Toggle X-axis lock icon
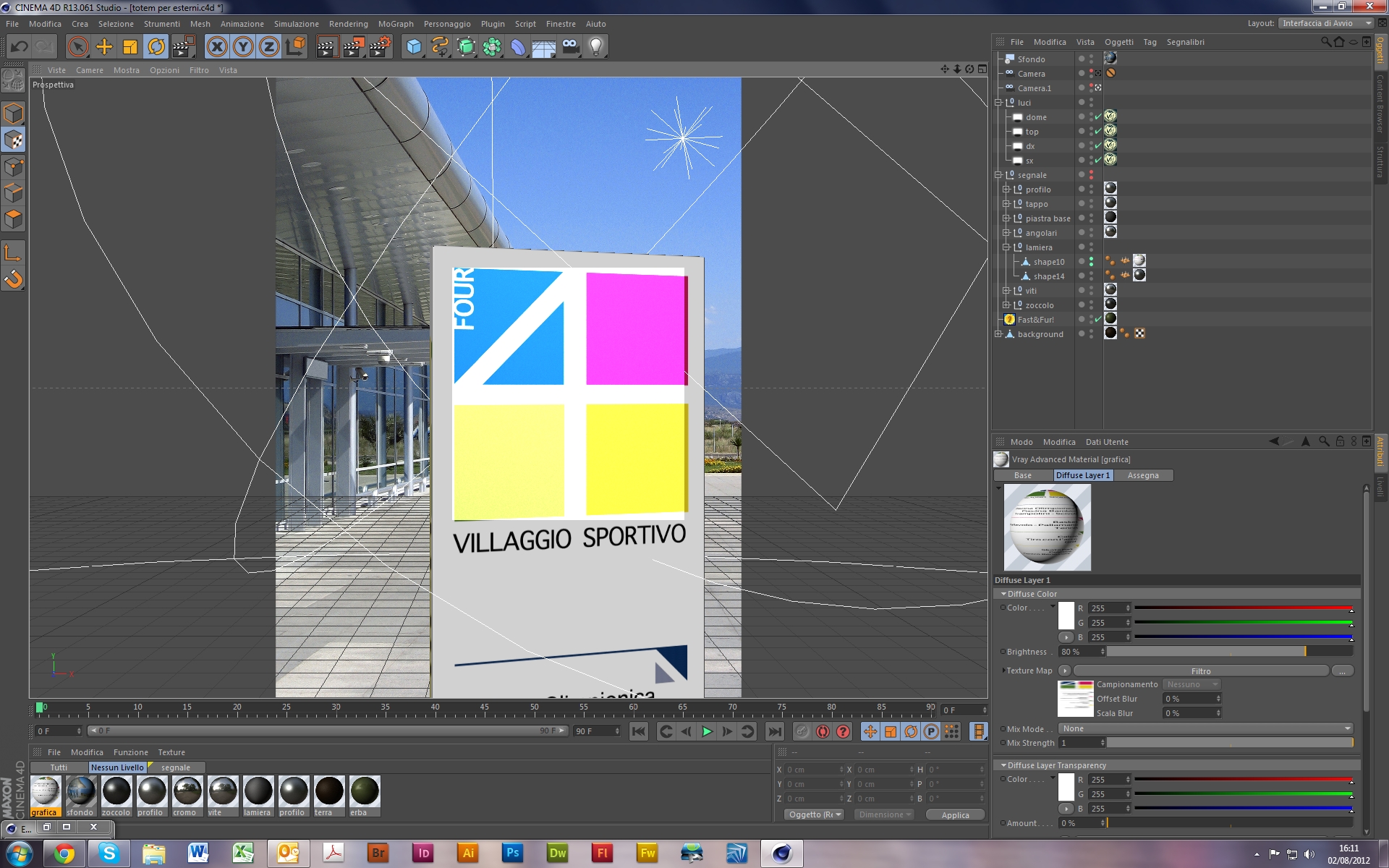 216,47
